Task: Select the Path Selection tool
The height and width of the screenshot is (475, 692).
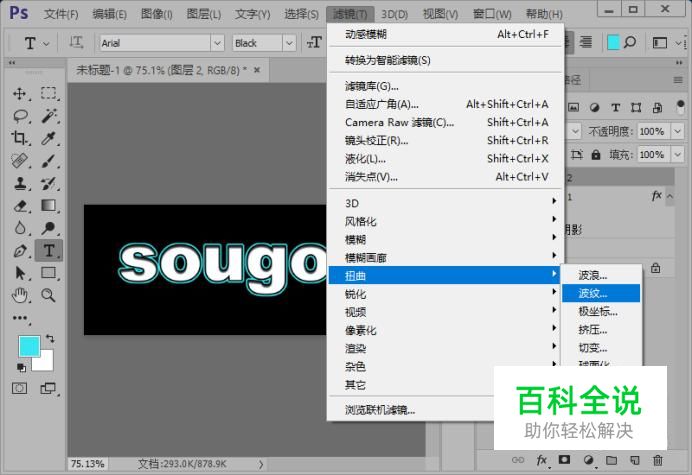Action: 20,273
